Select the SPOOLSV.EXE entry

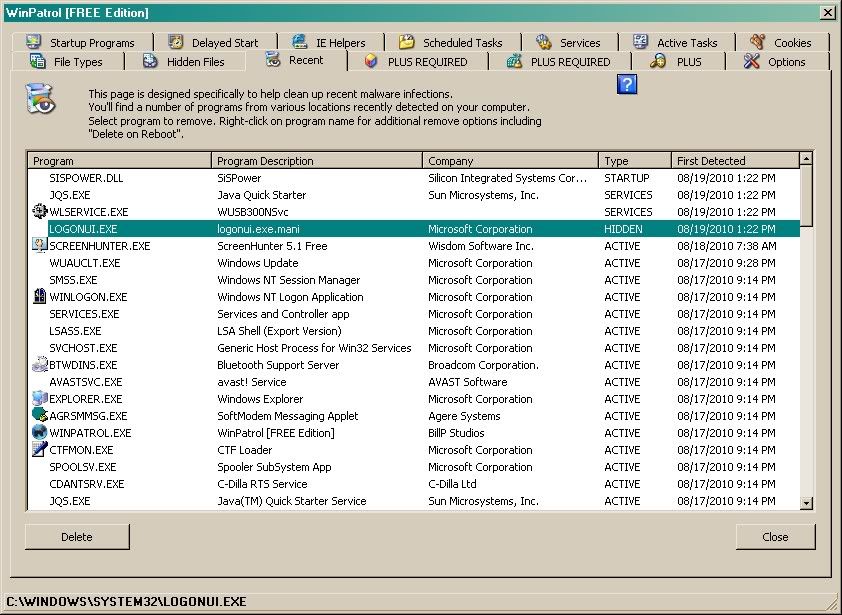click(x=413, y=467)
